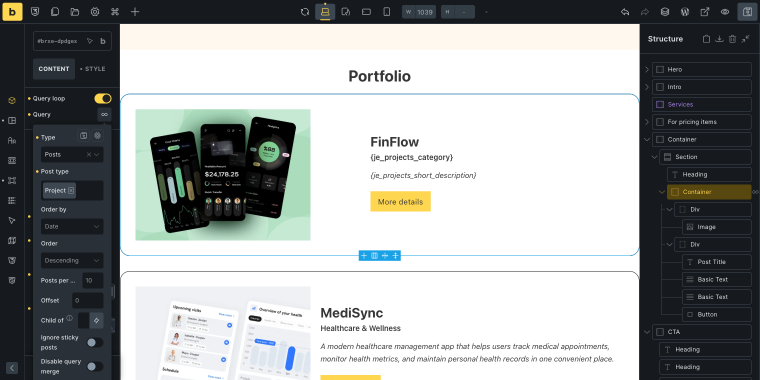Click the plus icon to add element
Screen dimensions: 760x380
click(135, 12)
